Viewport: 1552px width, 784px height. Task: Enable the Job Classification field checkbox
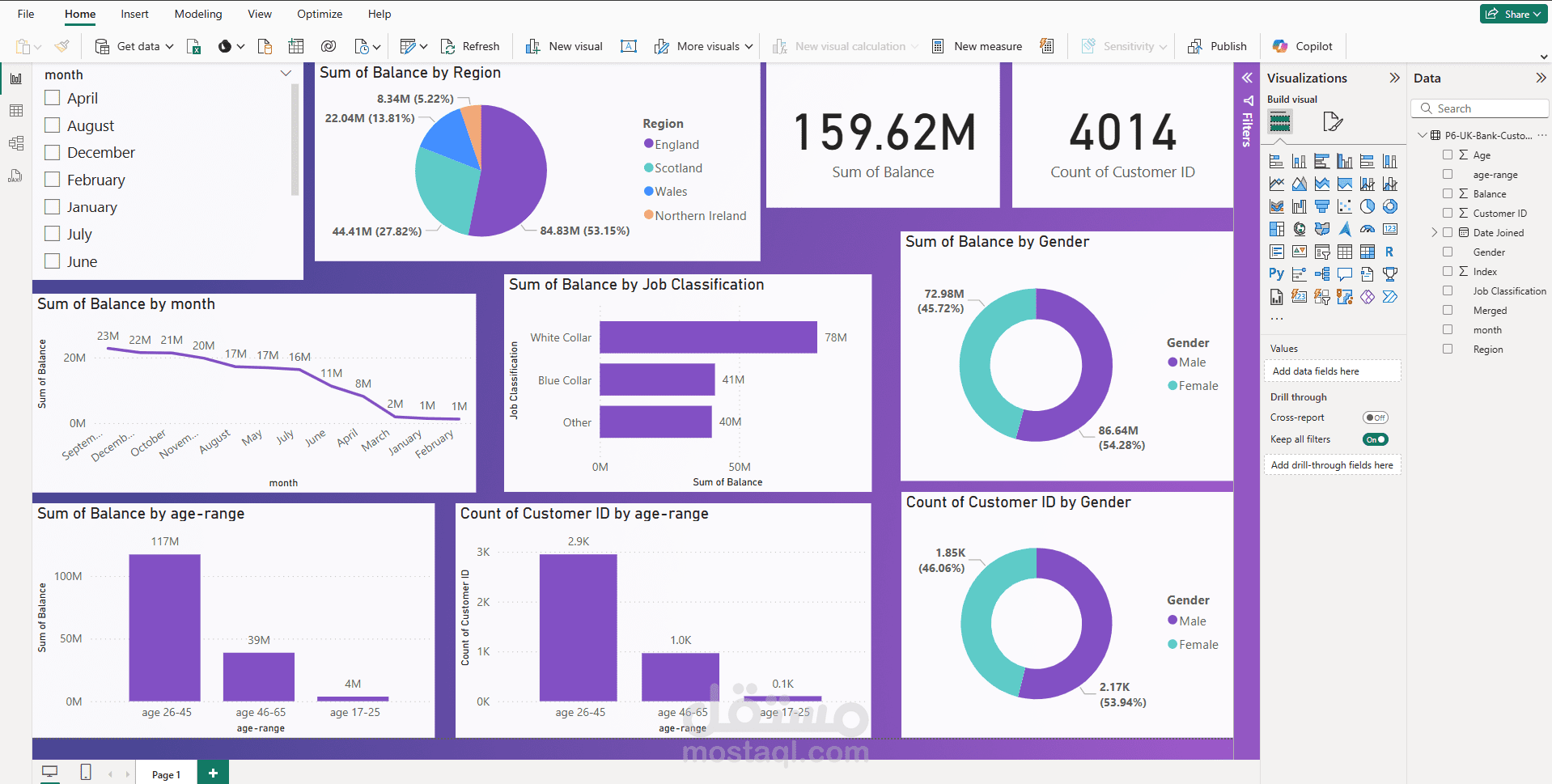[1448, 290]
